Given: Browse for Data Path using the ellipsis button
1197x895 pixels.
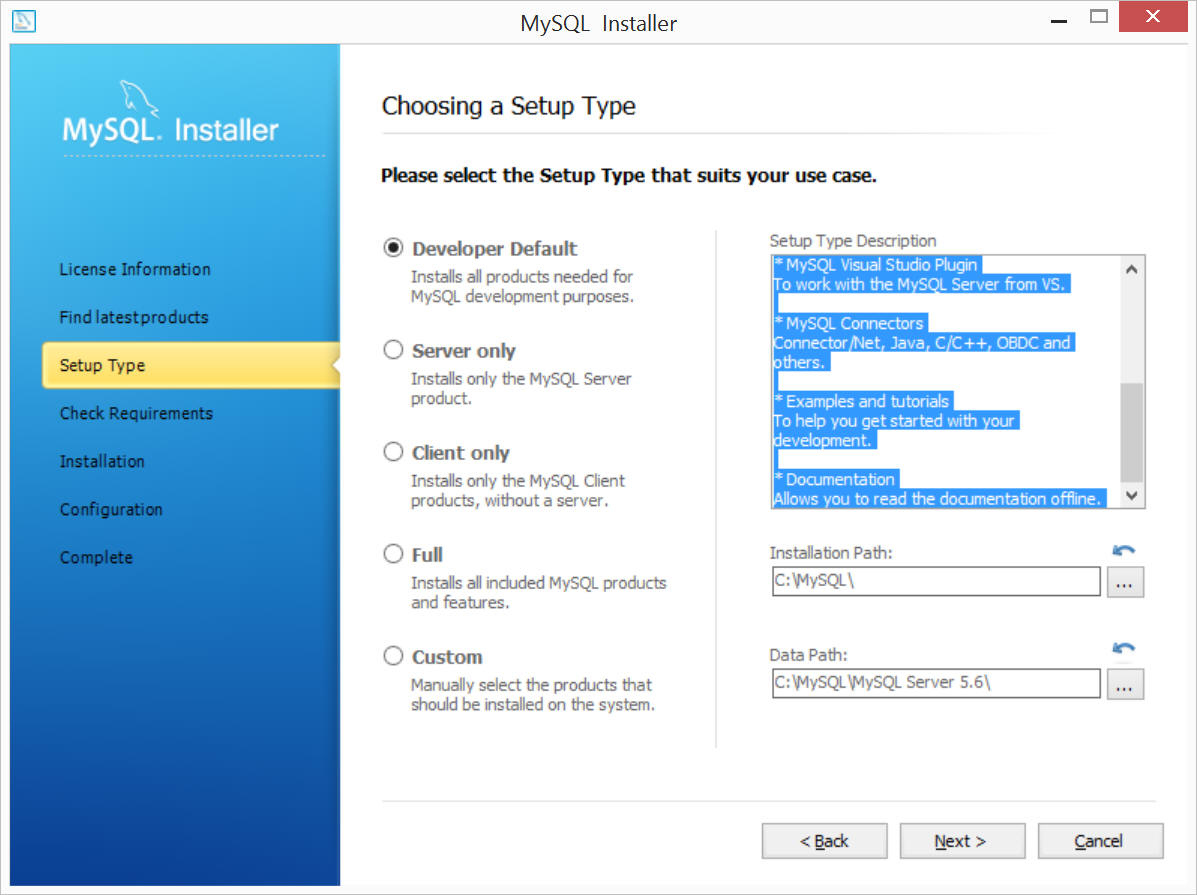Looking at the screenshot, I should (x=1124, y=684).
